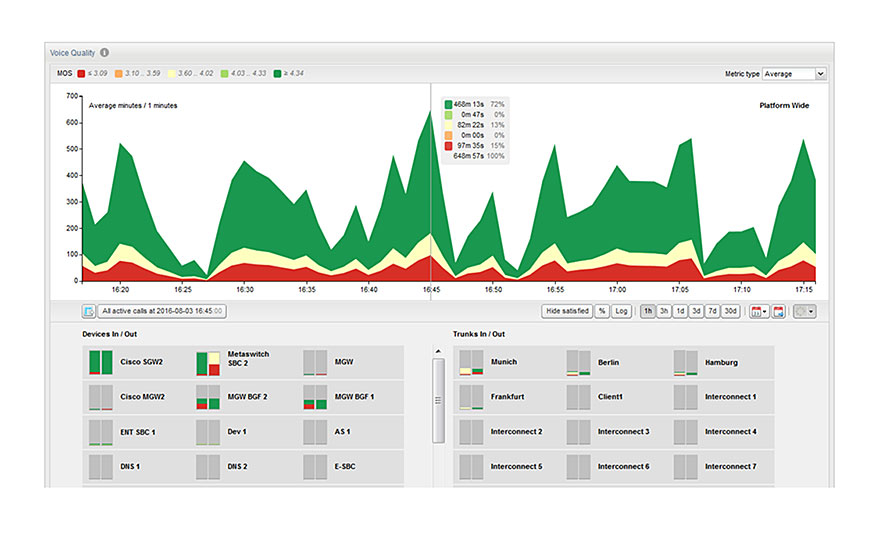Click the 82m 22s tooltip value

pos(470,125)
